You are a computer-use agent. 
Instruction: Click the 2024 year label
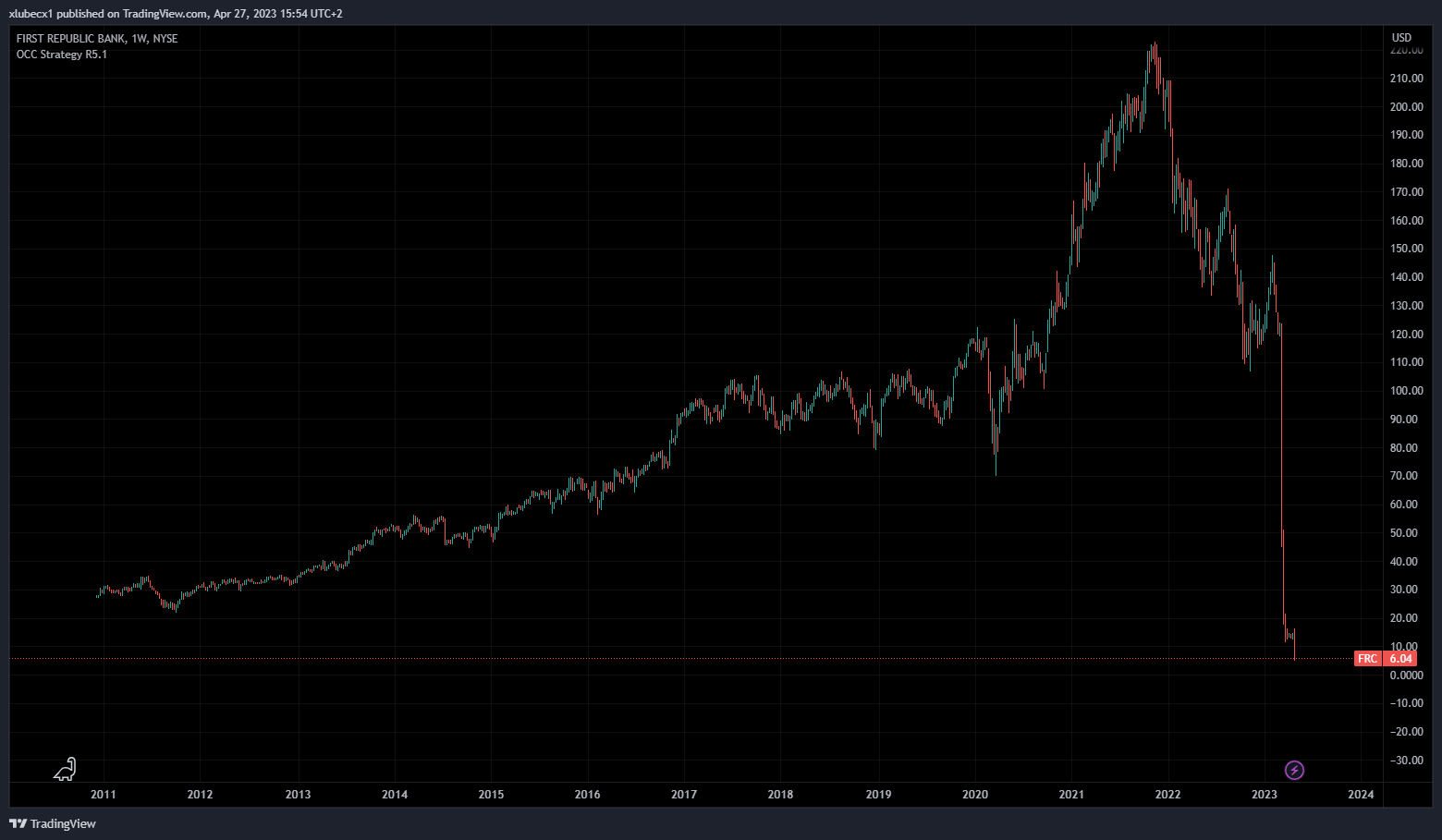[1361, 795]
